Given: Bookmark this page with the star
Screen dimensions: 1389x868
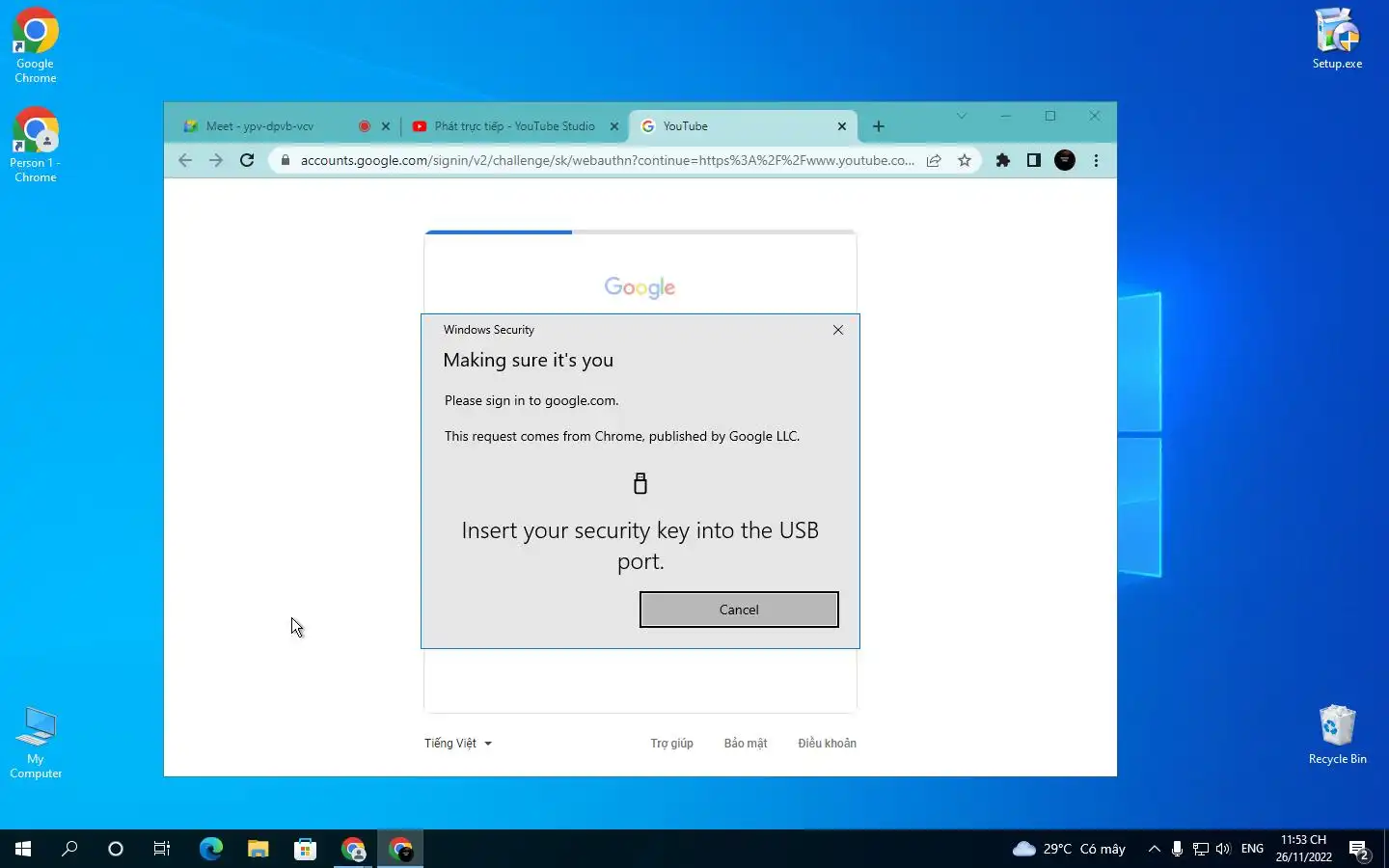Looking at the screenshot, I should tap(965, 160).
